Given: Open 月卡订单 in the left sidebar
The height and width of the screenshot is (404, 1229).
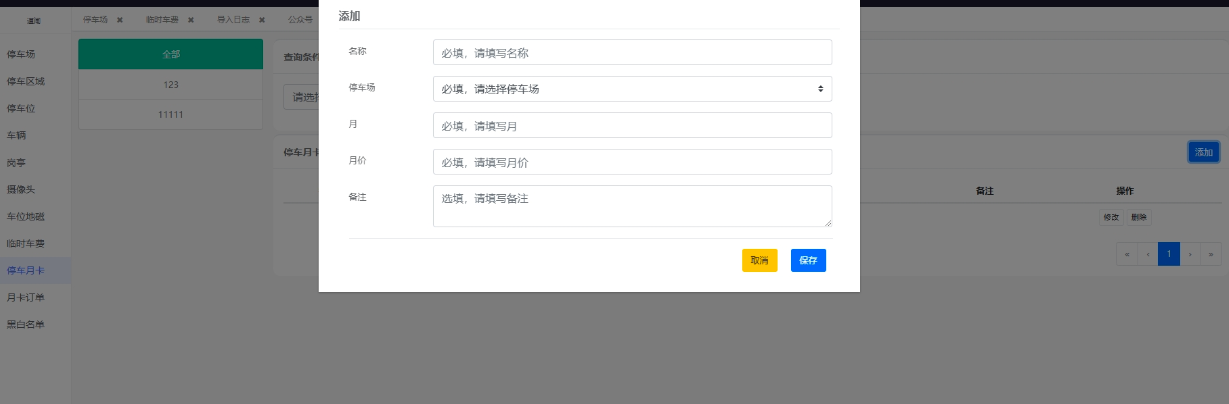Looking at the screenshot, I should [26, 297].
